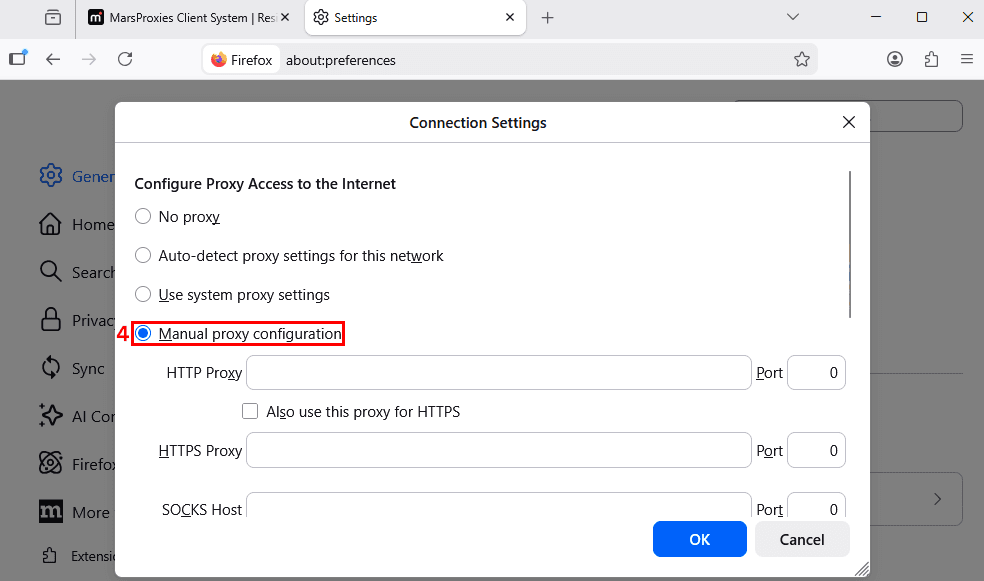984x581 pixels.
Task: Go back one page
Action: (53, 59)
